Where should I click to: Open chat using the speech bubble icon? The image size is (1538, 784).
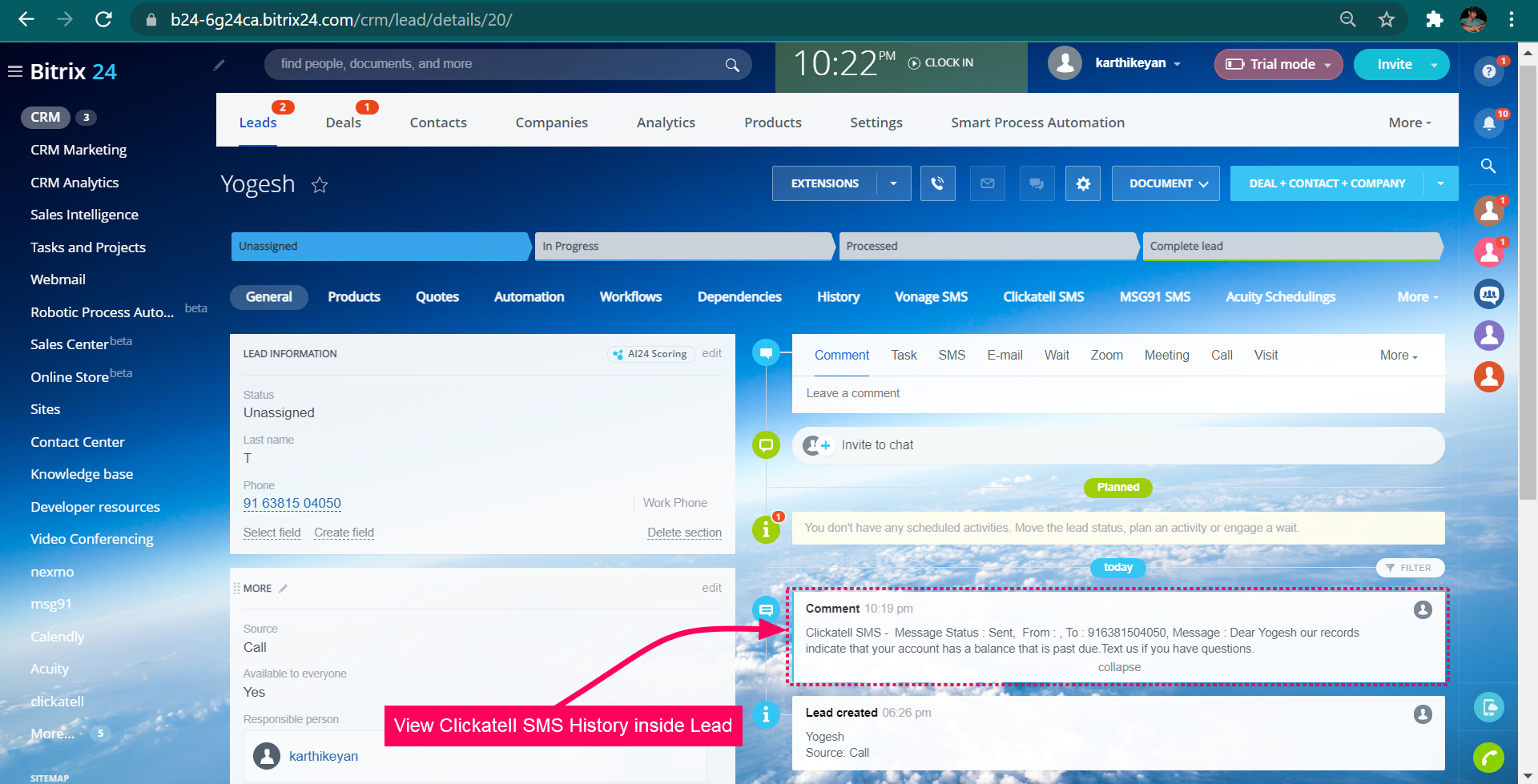[1037, 183]
